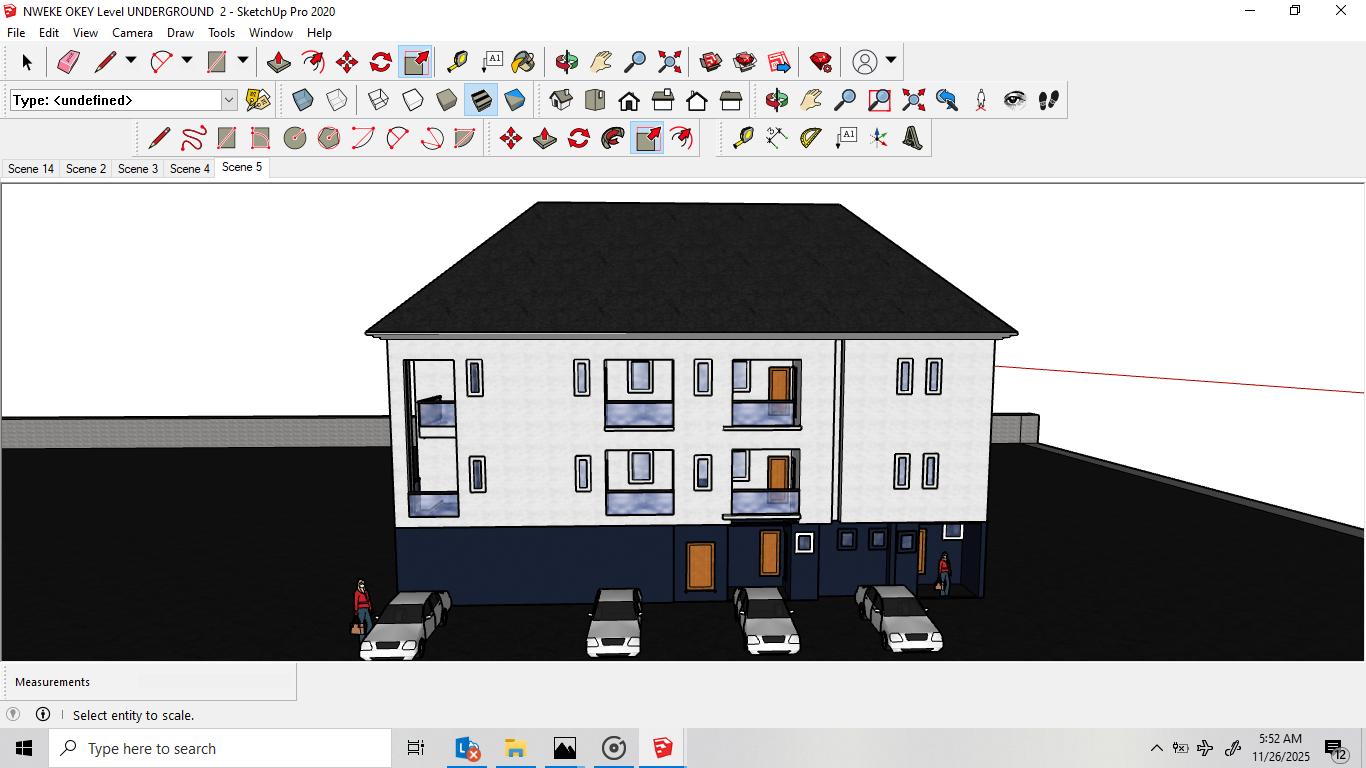Open the 3D Warehouse
Image resolution: width=1366 pixels, height=768 pixels.
(x=711, y=62)
